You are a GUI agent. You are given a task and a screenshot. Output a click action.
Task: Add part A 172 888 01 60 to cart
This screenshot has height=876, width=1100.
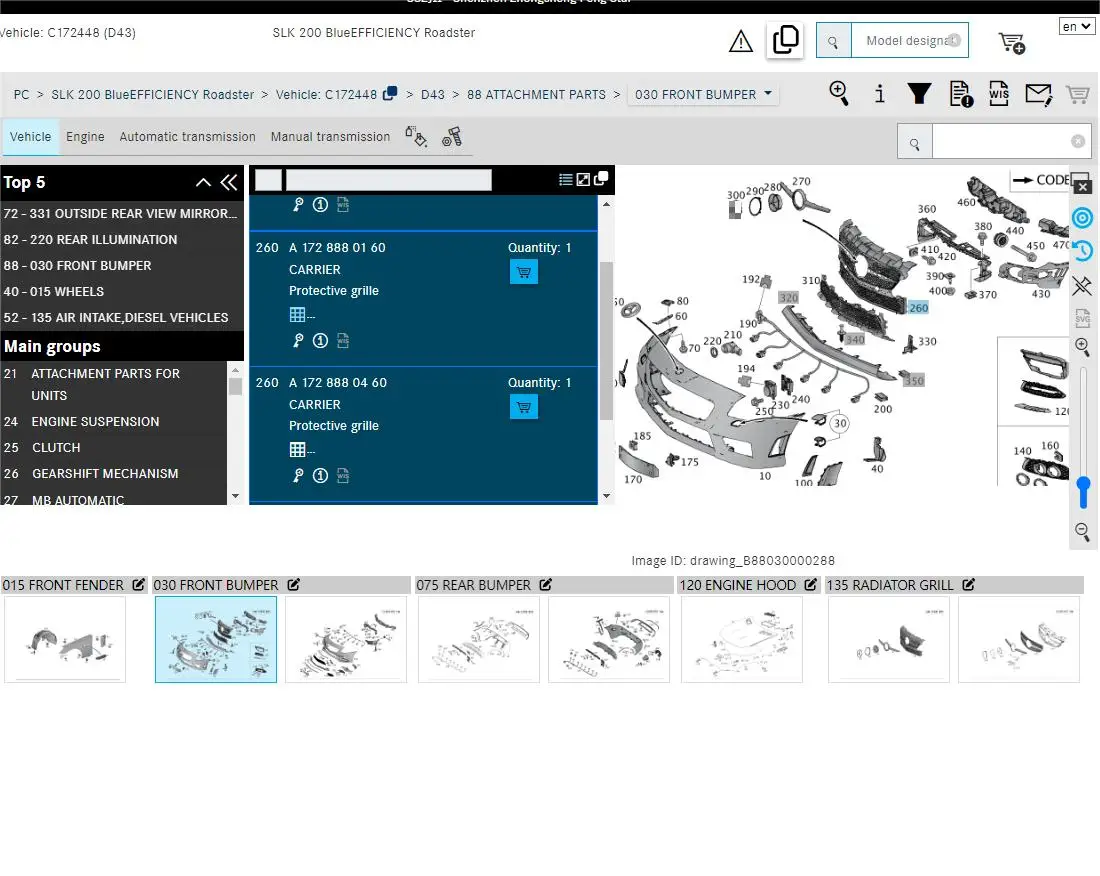[x=523, y=271]
